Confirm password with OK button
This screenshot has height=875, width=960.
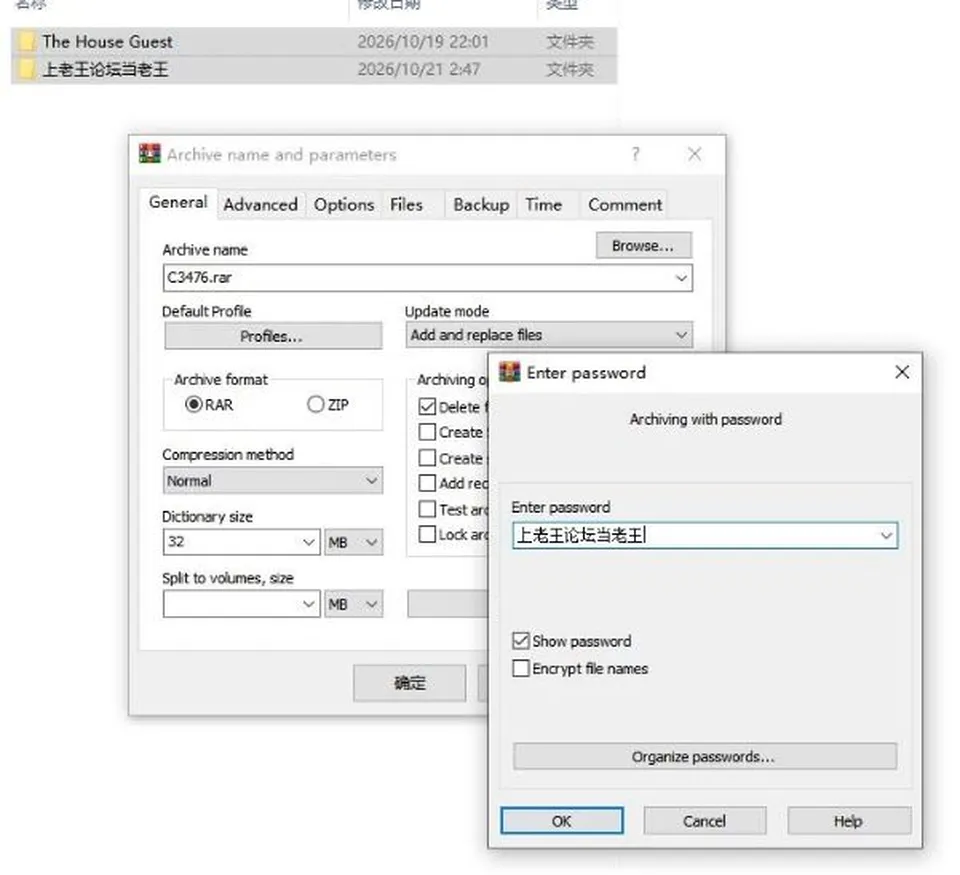pyautogui.click(x=561, y=821)
